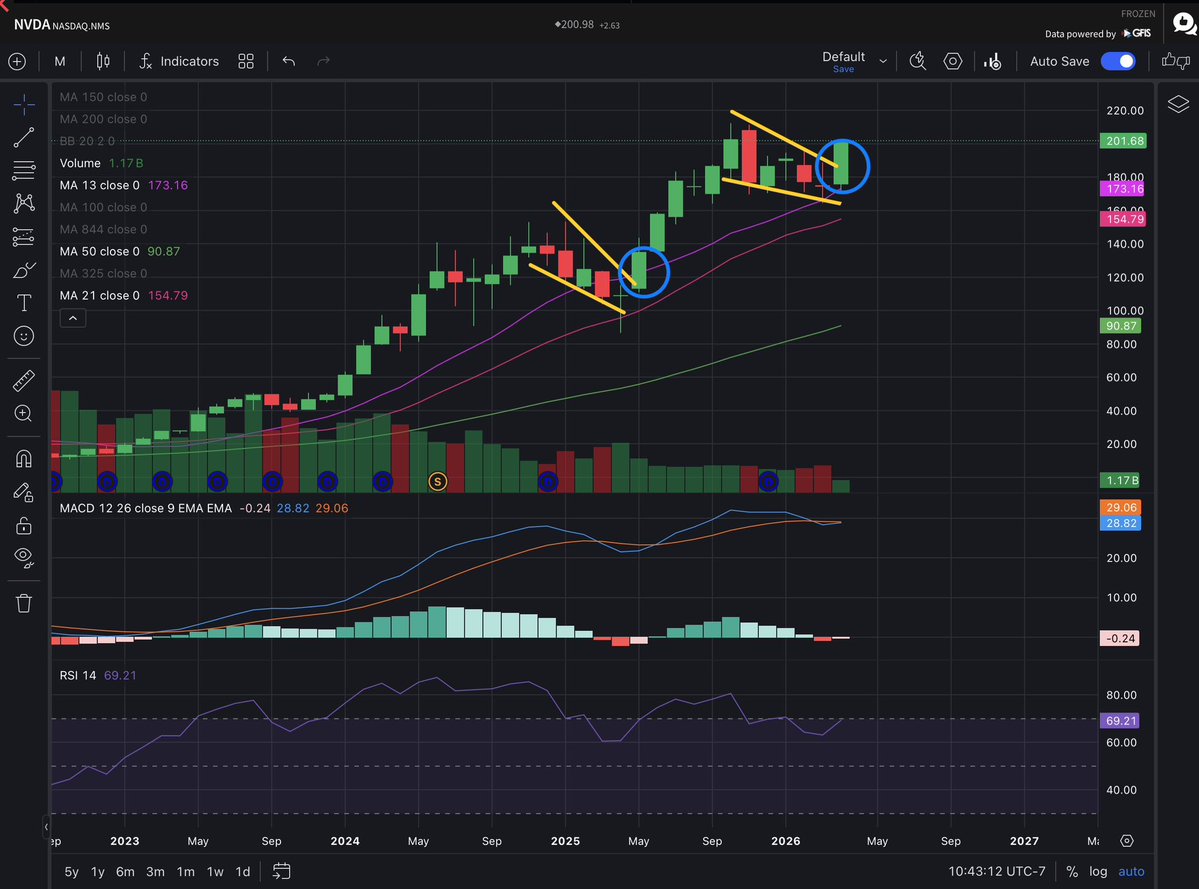Click the Save link under Default
Viewport: 1199px width, 889px height.
(843, 70)
